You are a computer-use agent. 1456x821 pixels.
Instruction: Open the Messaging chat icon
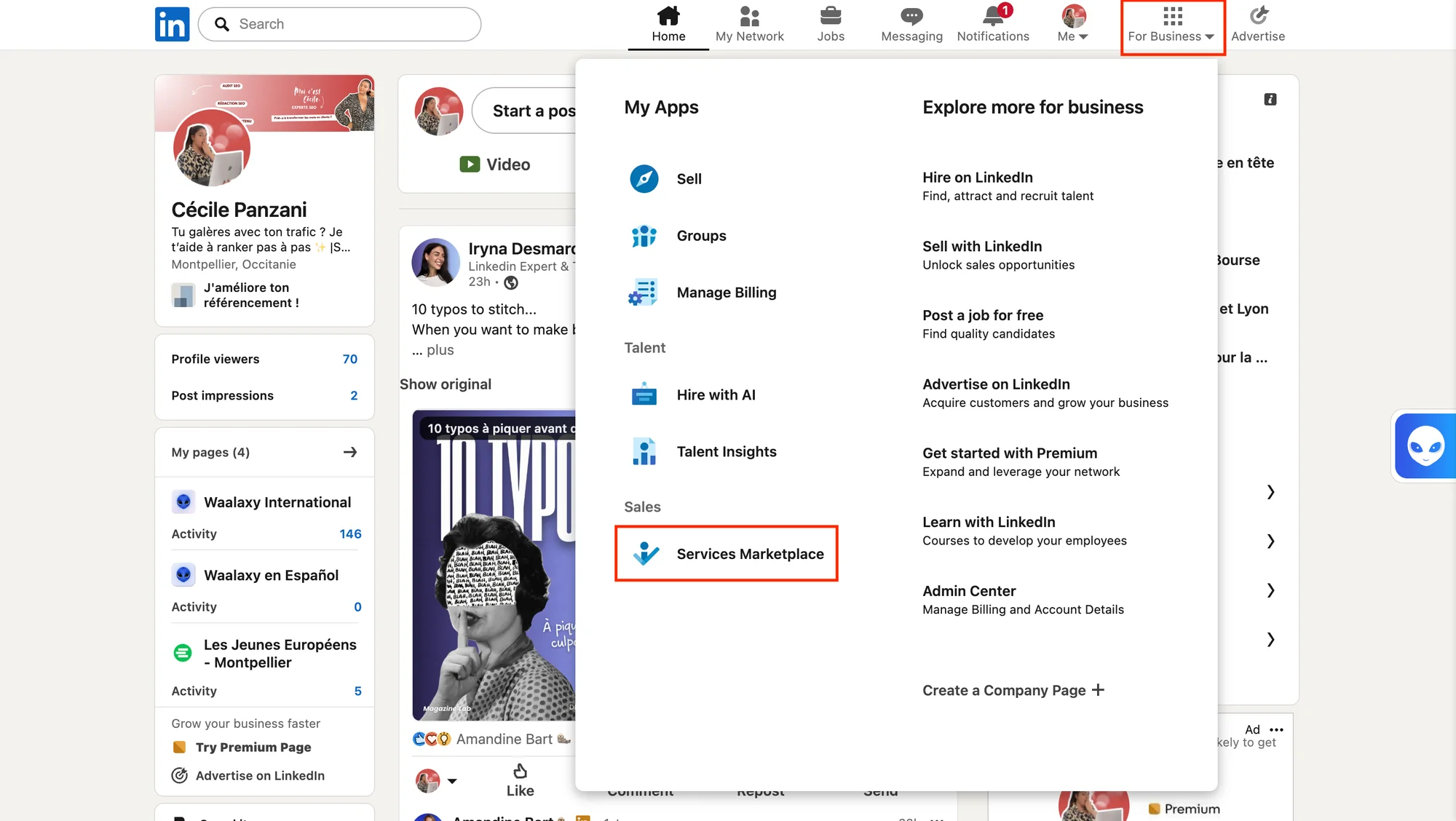[x=911, y=15]
